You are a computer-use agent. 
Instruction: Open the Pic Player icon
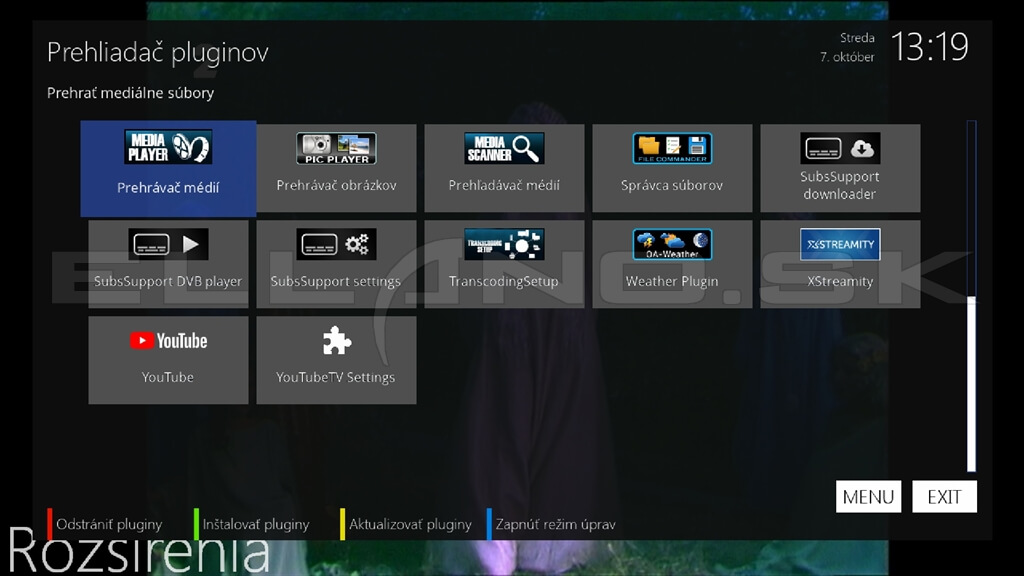pyautogui.click(x=336, y=148)
